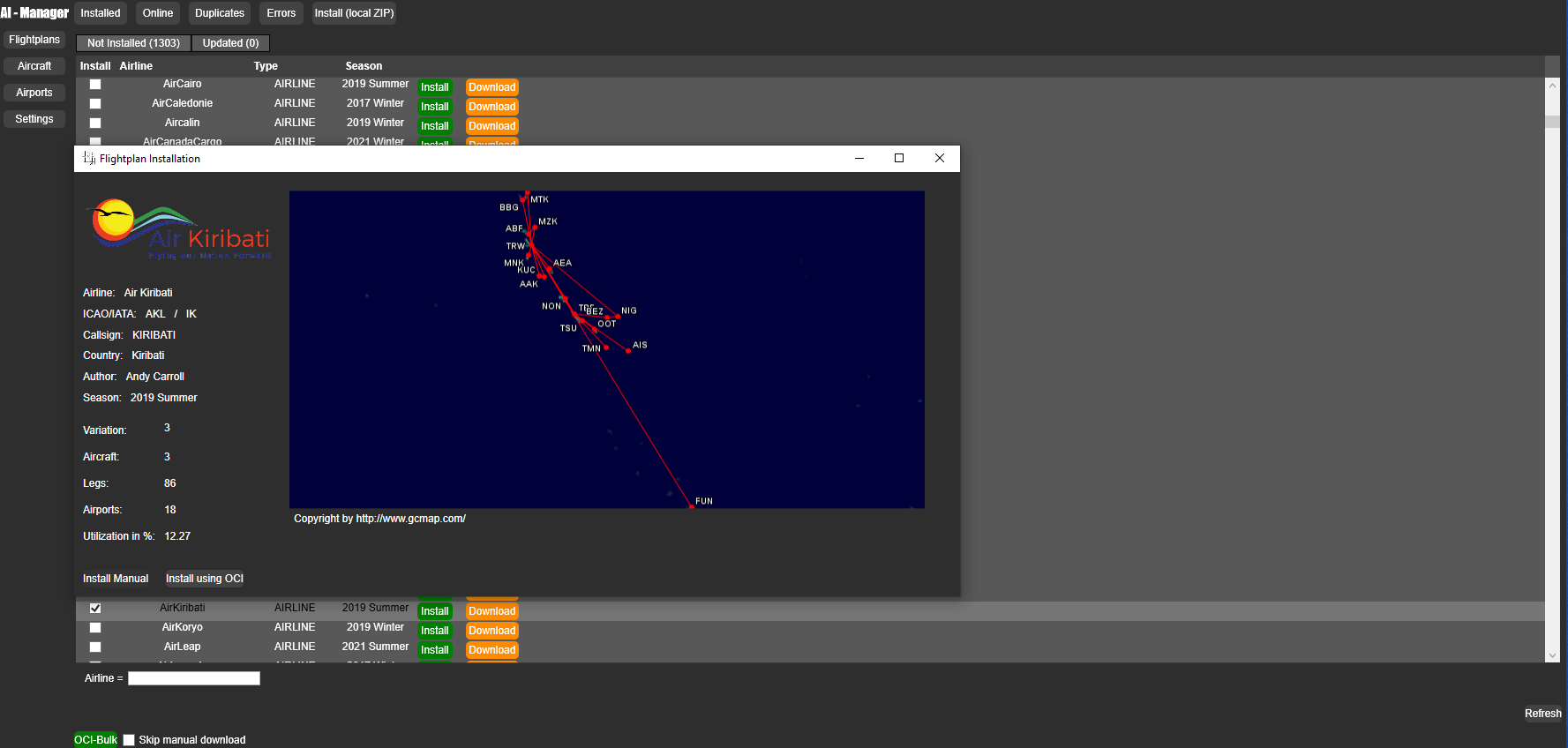Click Install button for AirKoryo
This screenshot has height=748, width=1568.
[435, 631]
